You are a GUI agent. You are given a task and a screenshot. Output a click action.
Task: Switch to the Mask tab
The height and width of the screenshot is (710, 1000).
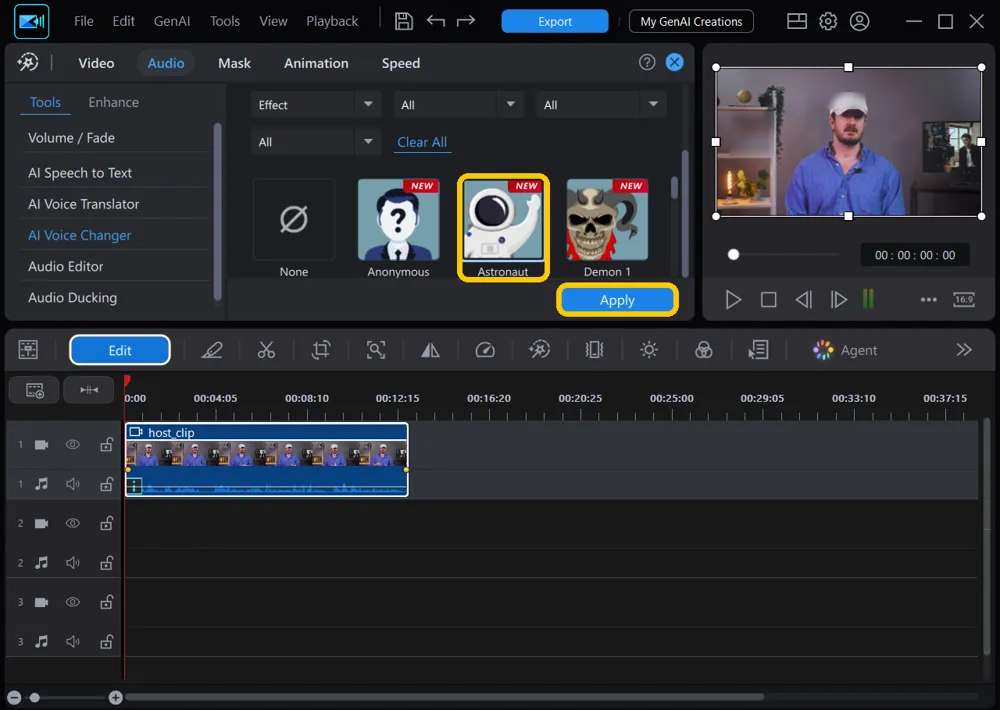pyautogui.click(x=234, y=63)
